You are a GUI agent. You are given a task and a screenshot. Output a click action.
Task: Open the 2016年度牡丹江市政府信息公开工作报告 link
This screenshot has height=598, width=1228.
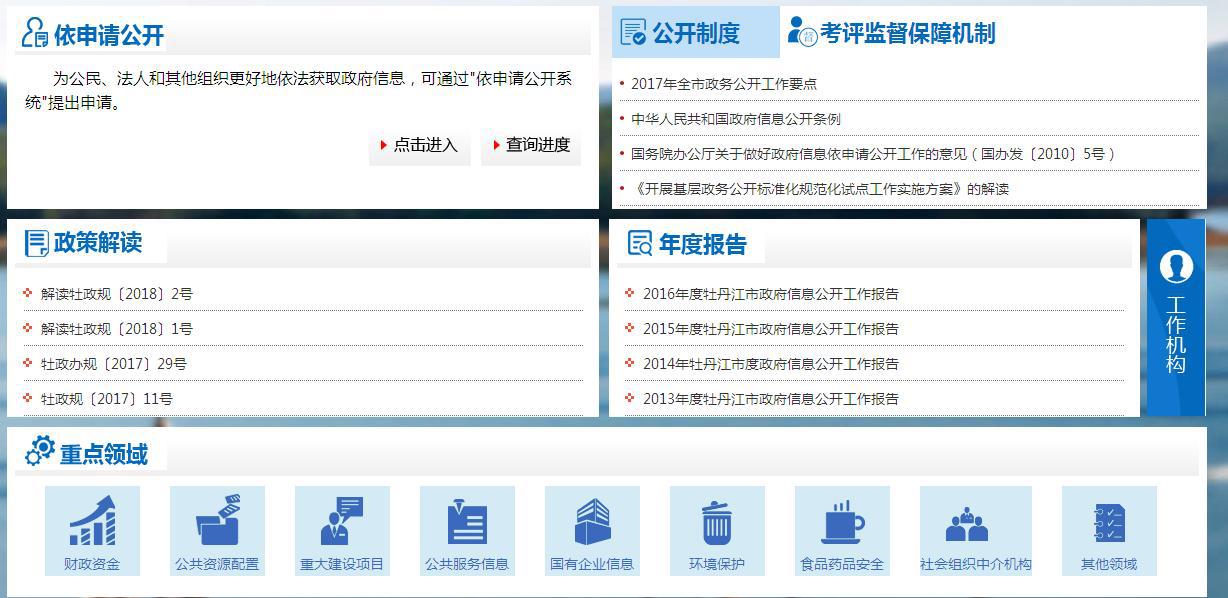pyautogui.click(x=770, y=294)
